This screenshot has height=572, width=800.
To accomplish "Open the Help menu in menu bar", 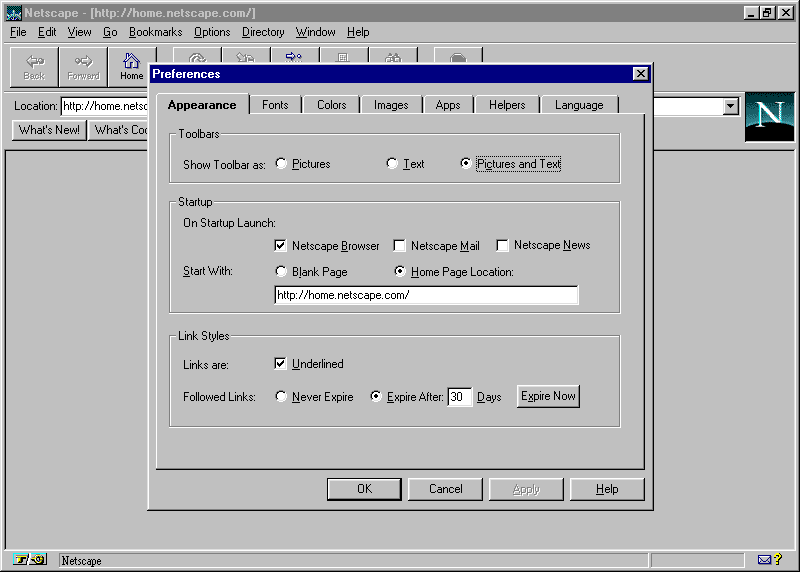I will pyautogui.click(x=358, y=32).
